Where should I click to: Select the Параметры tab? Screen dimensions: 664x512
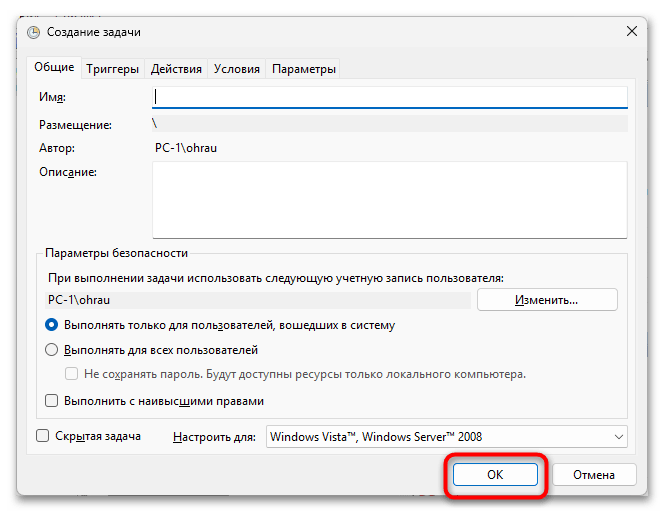click(304, 69)
